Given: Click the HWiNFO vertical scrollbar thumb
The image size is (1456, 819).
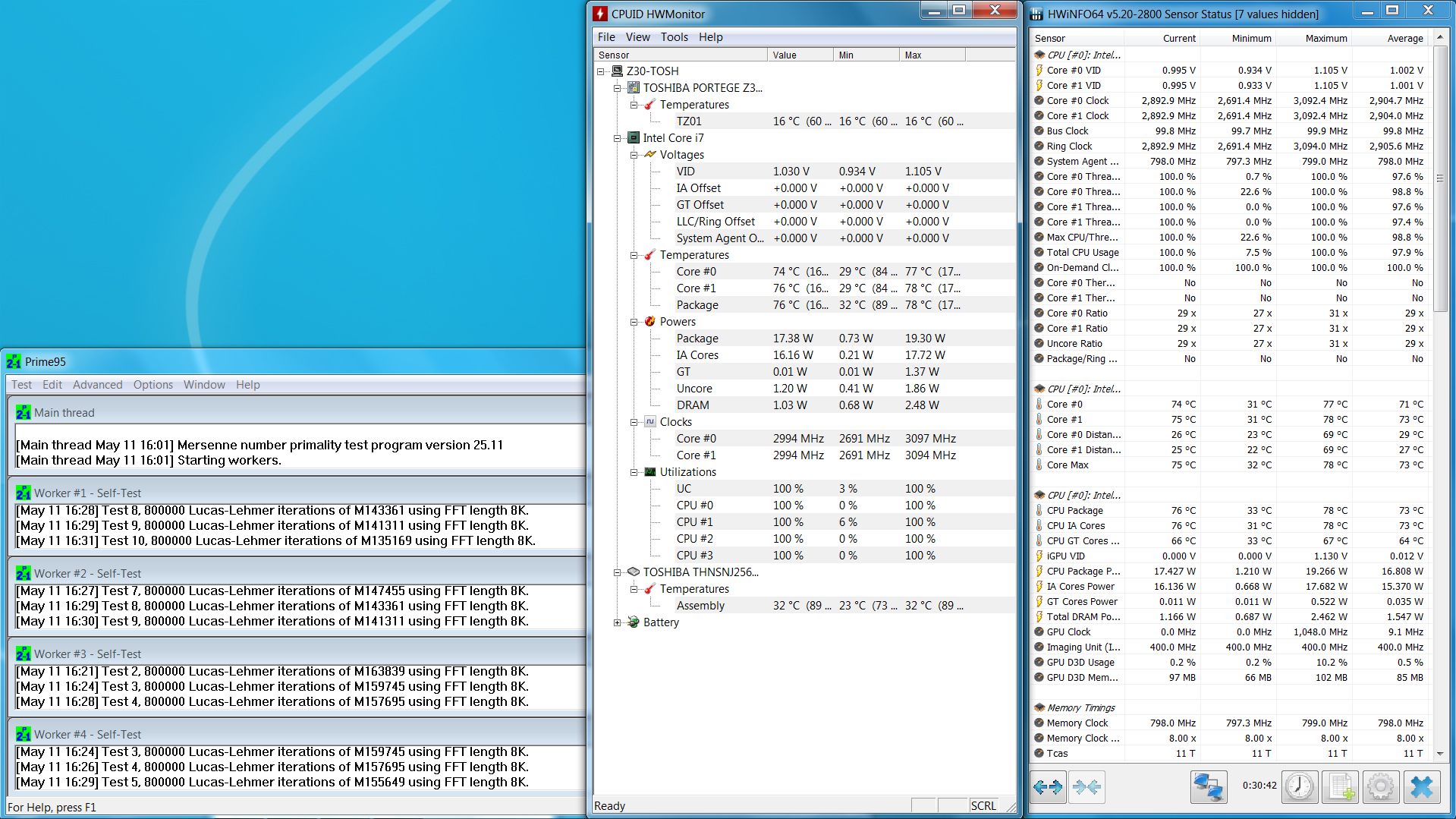Looking at the screenshot, I should coord(1439,178).
